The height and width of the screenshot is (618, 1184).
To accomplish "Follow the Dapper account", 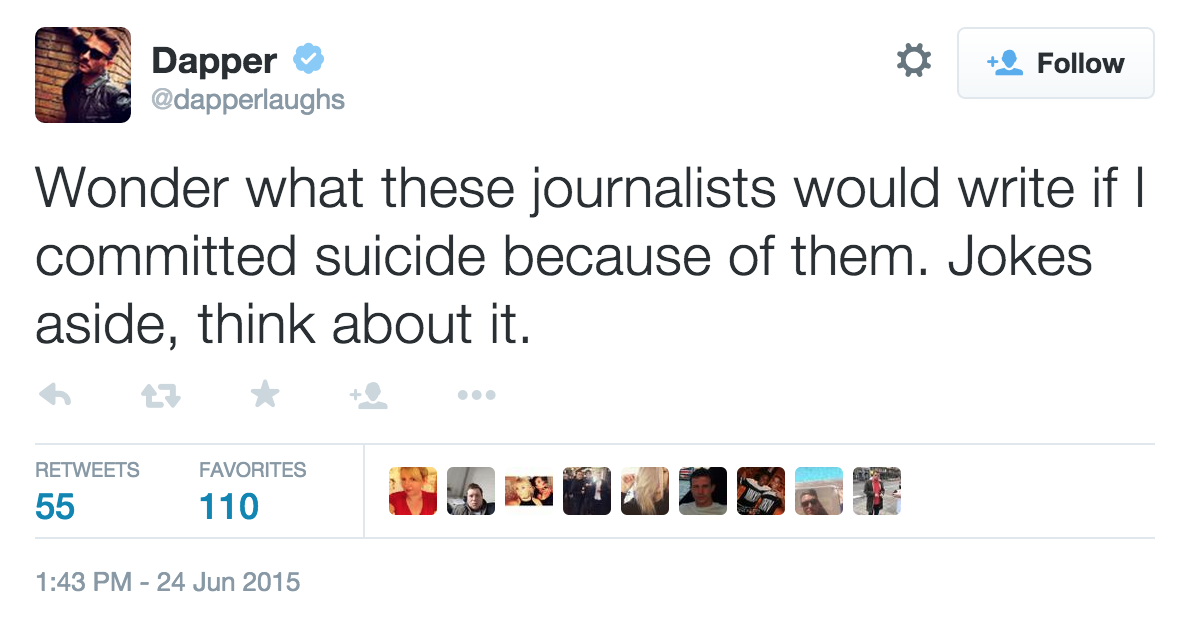I will coord(1056,63).
